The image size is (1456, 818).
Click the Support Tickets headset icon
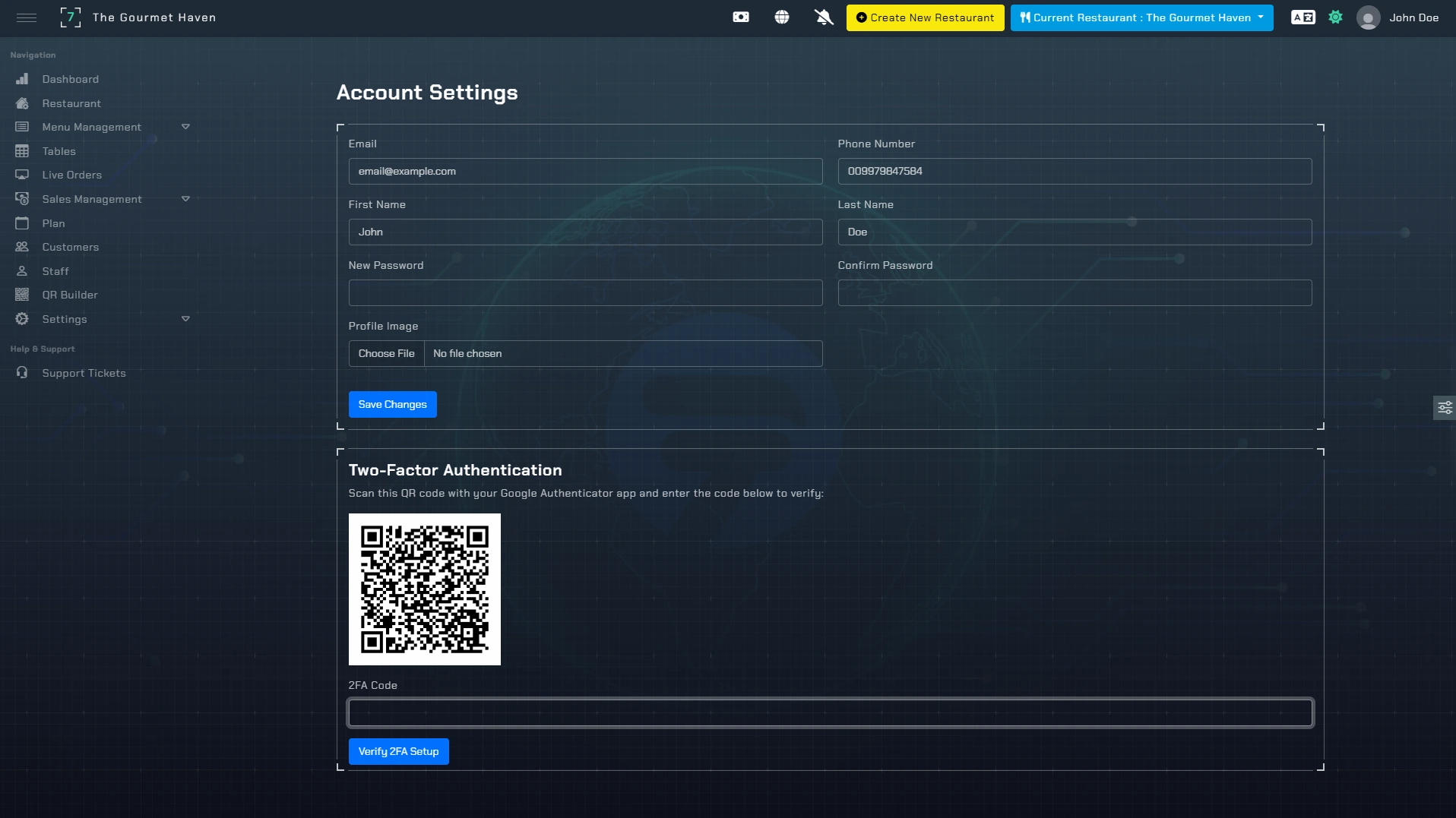[x=22, y=373]
